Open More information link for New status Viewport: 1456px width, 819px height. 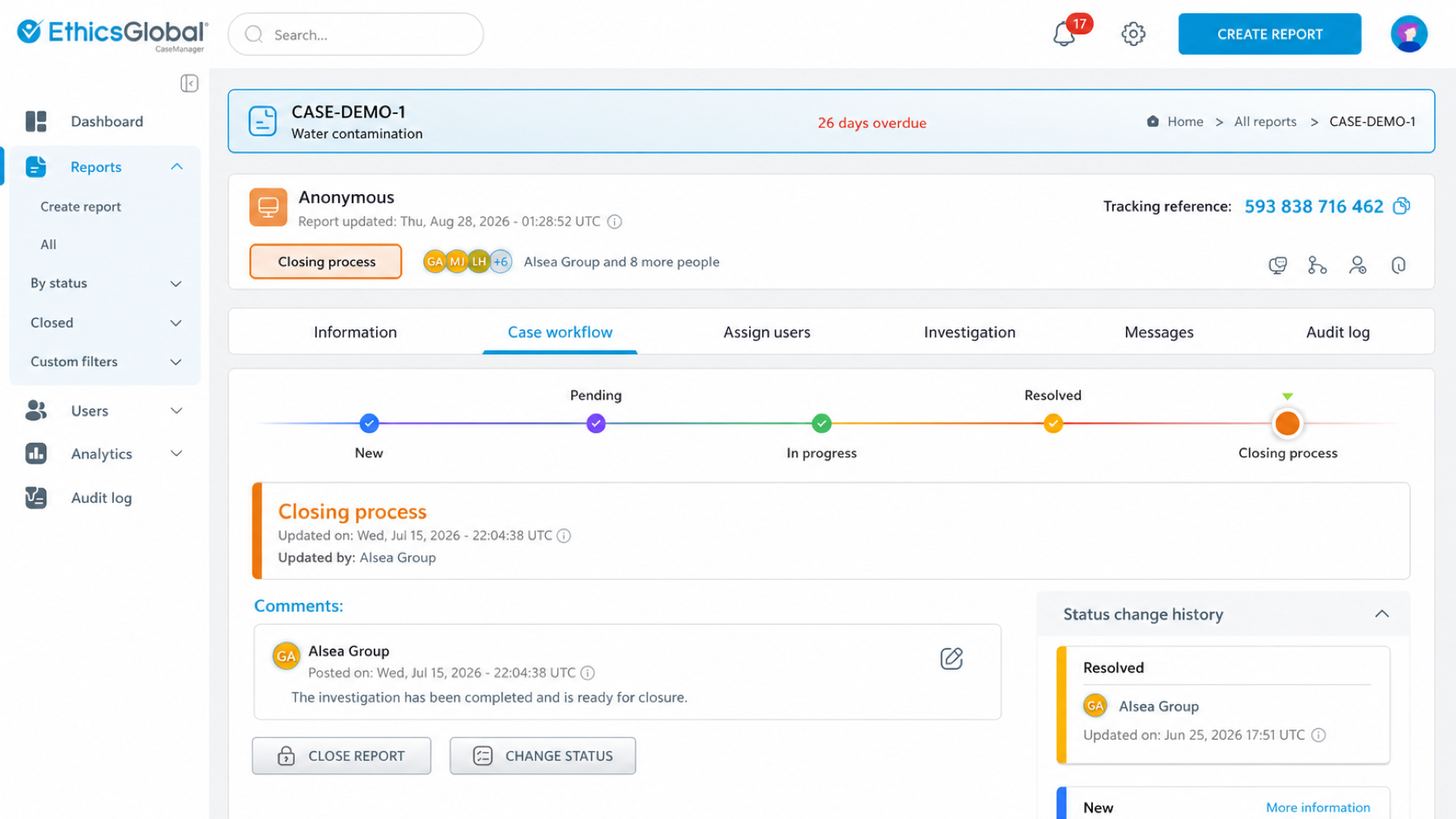coord(1318,808)
